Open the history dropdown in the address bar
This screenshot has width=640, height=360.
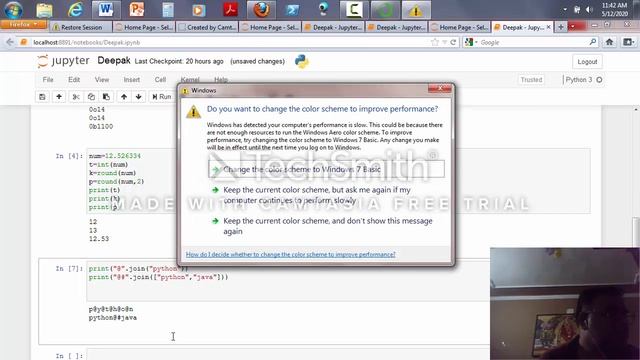(x=444, y=42)
